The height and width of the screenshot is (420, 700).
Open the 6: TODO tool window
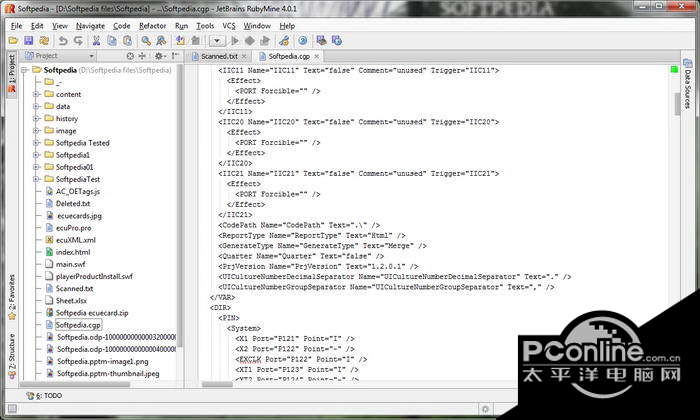[44, 395]
